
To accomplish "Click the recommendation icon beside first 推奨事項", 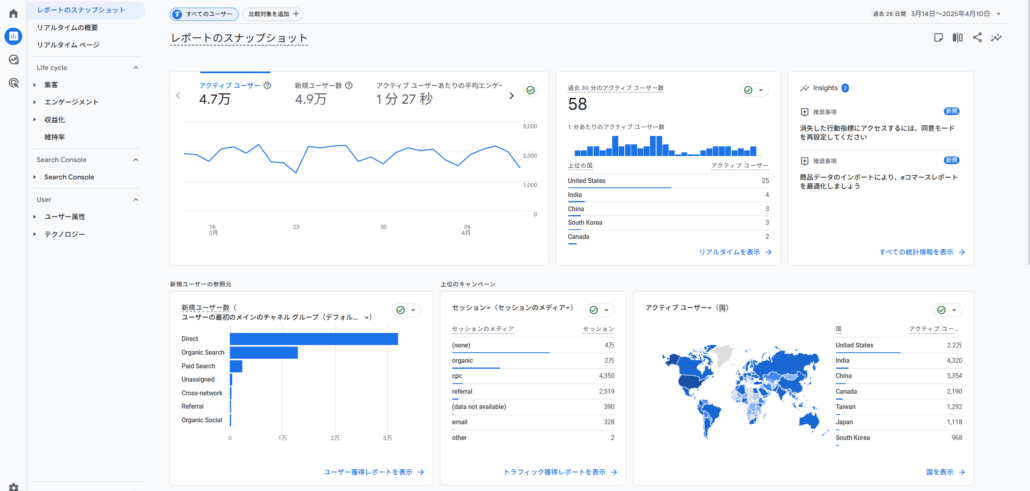I will [x=804, y=112].
